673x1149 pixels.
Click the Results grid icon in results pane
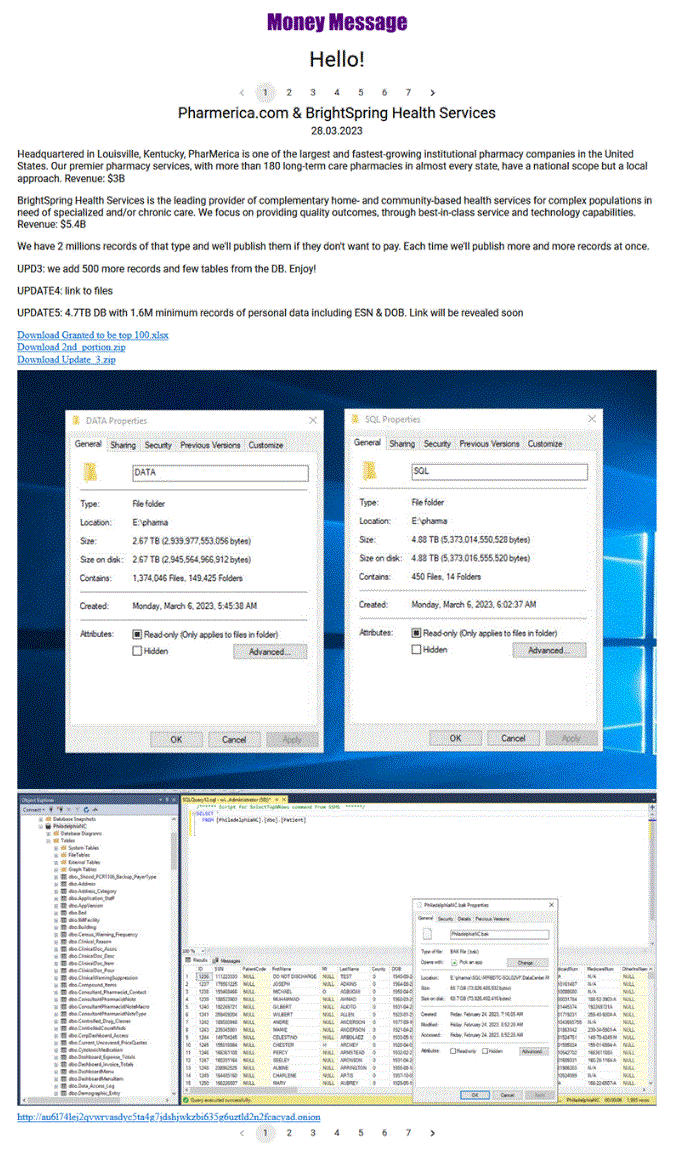tap(188, 960)
